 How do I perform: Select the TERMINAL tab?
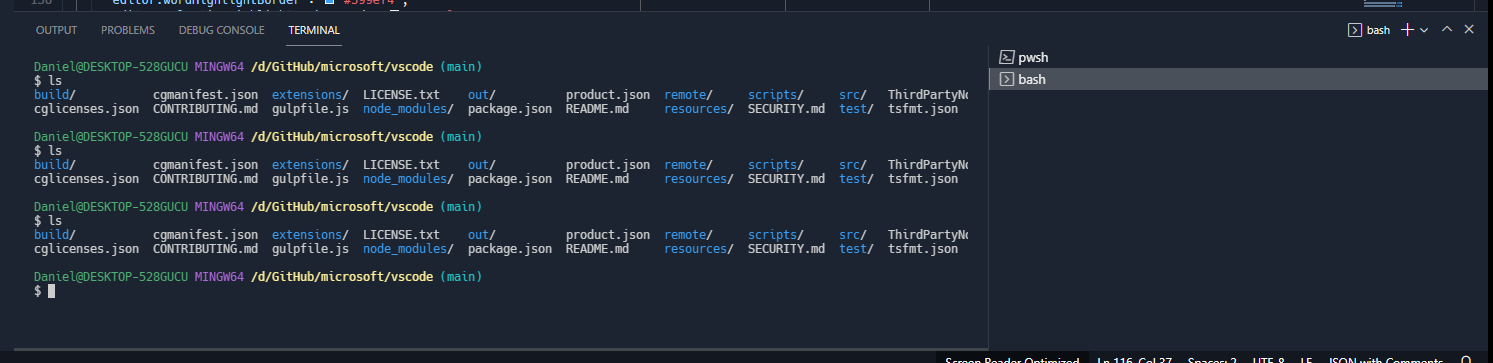[x=314, y=30]
